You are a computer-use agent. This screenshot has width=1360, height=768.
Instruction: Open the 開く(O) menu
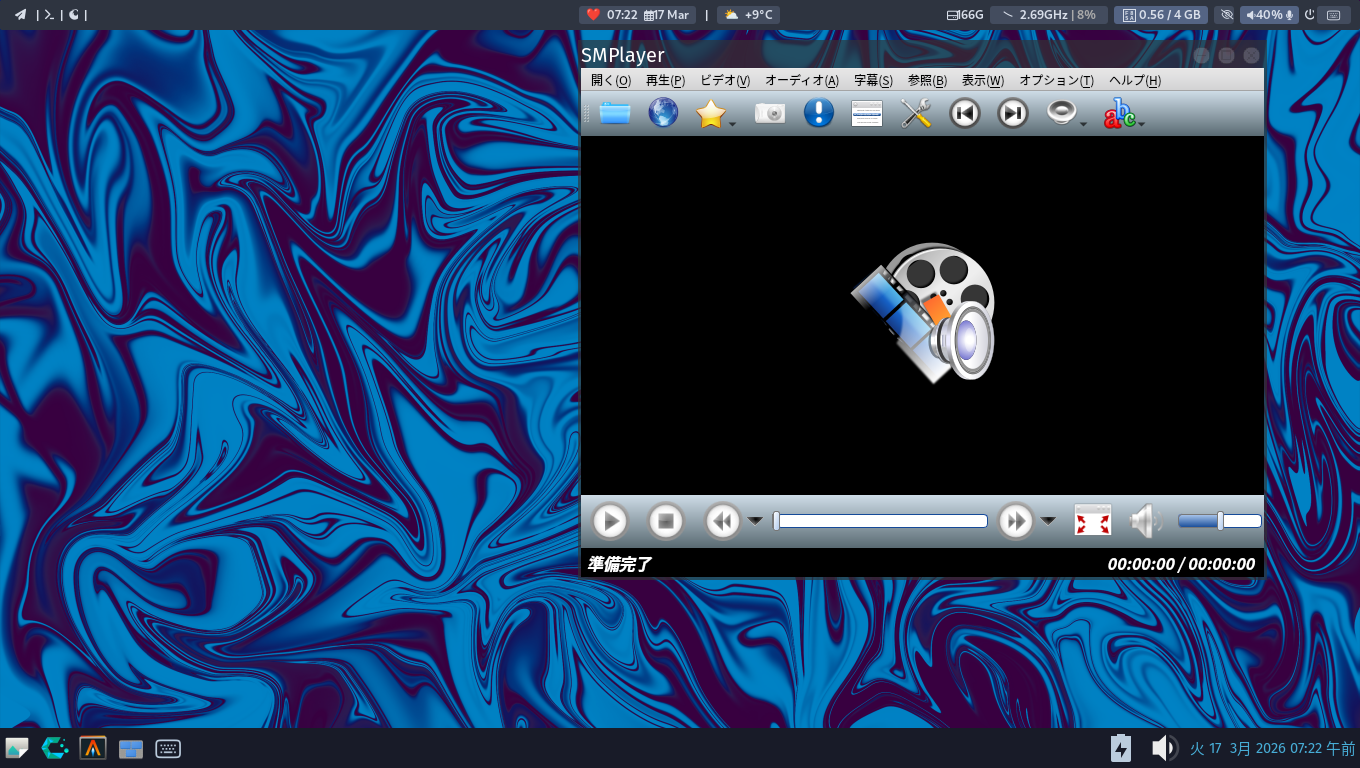(x=610, y=80)
